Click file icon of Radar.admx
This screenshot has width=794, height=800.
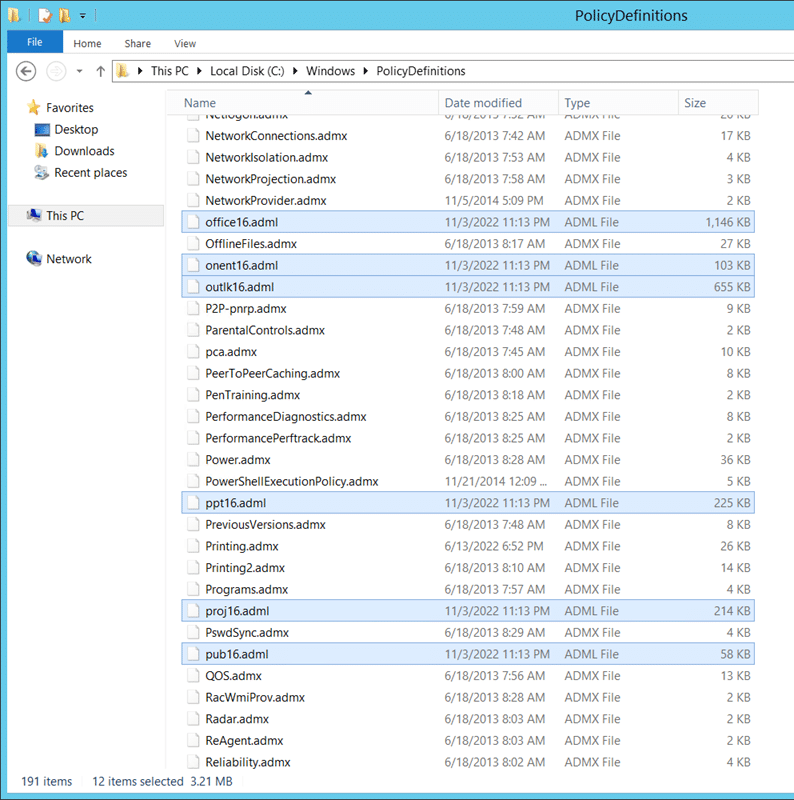pos(193,719)
